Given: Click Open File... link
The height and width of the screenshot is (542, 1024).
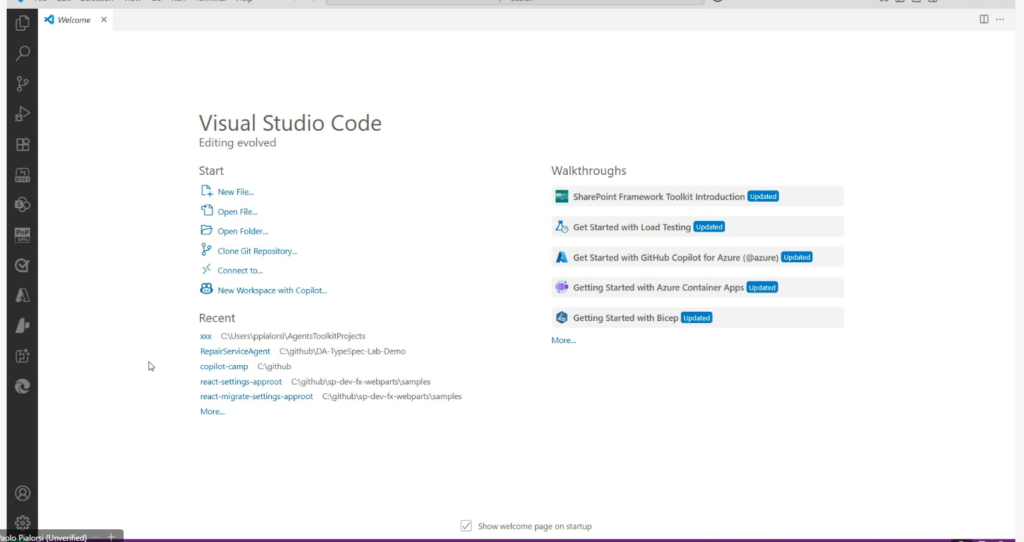Looking at the screenshot, I should pos(237,212).
